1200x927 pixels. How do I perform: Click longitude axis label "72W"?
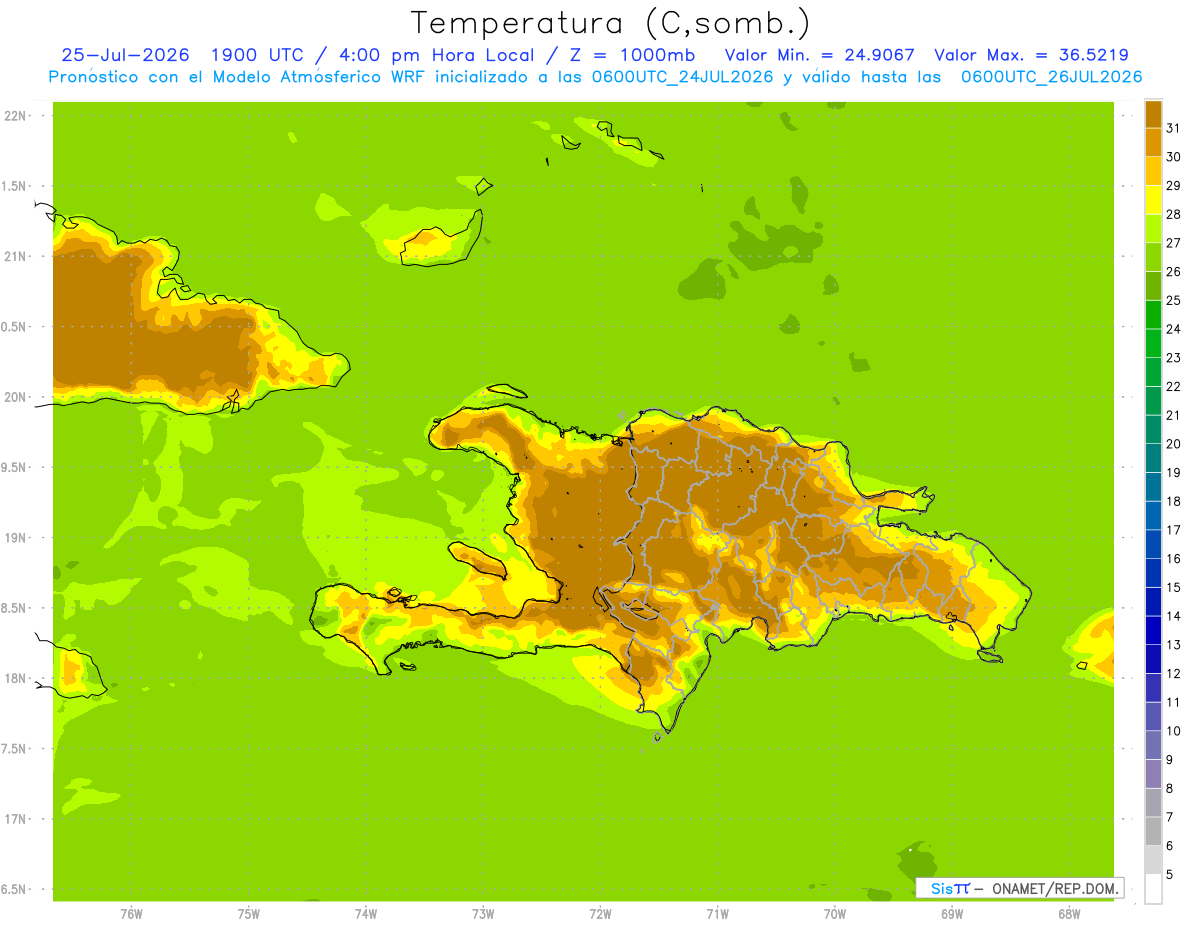pyautogui.click(x=600, y=914)
